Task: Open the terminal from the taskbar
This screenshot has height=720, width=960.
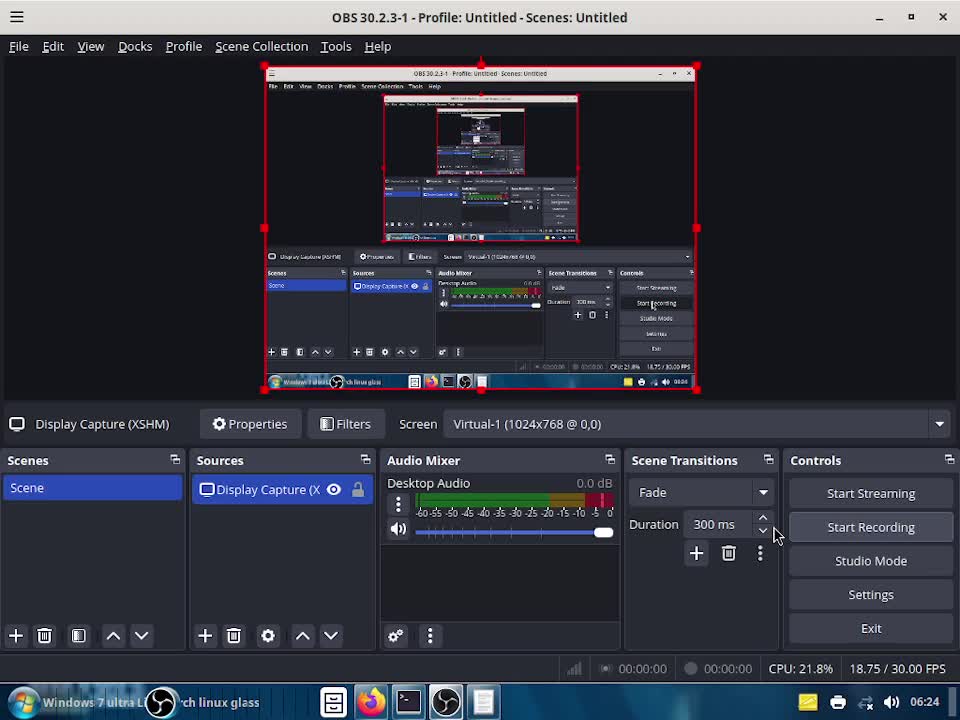Action: (408, 702)
